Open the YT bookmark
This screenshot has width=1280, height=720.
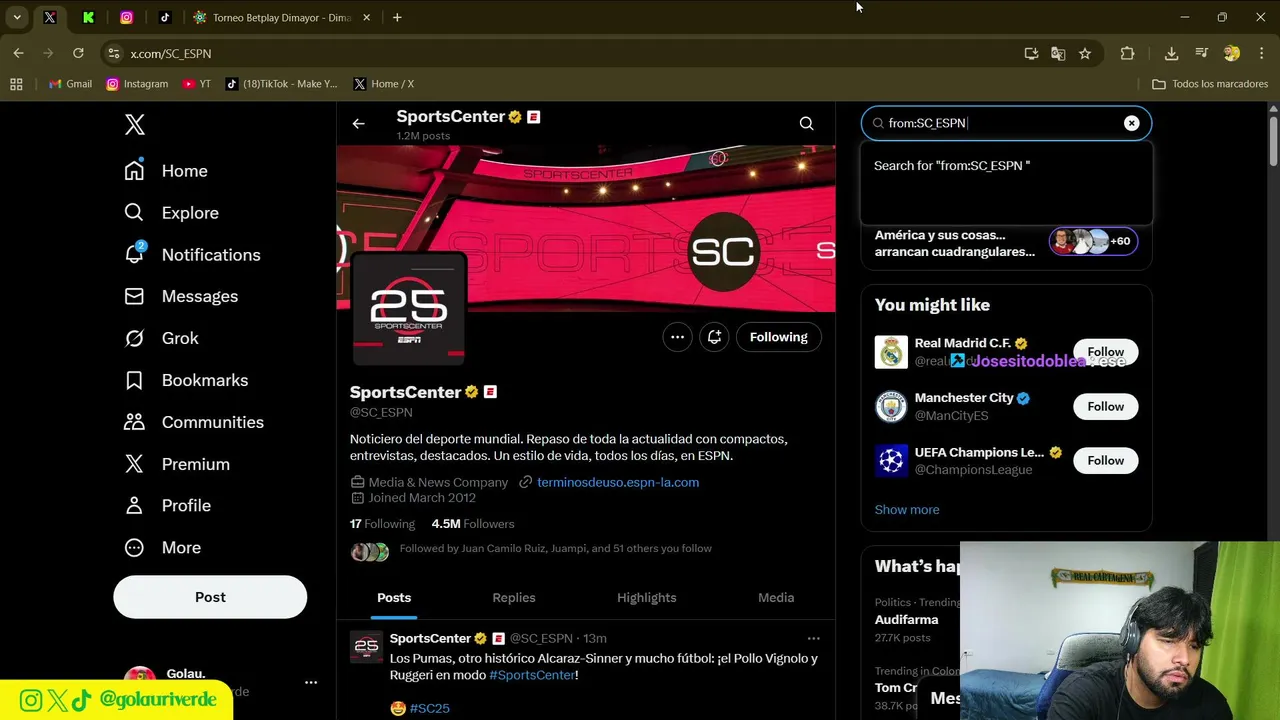pos(197,84)
